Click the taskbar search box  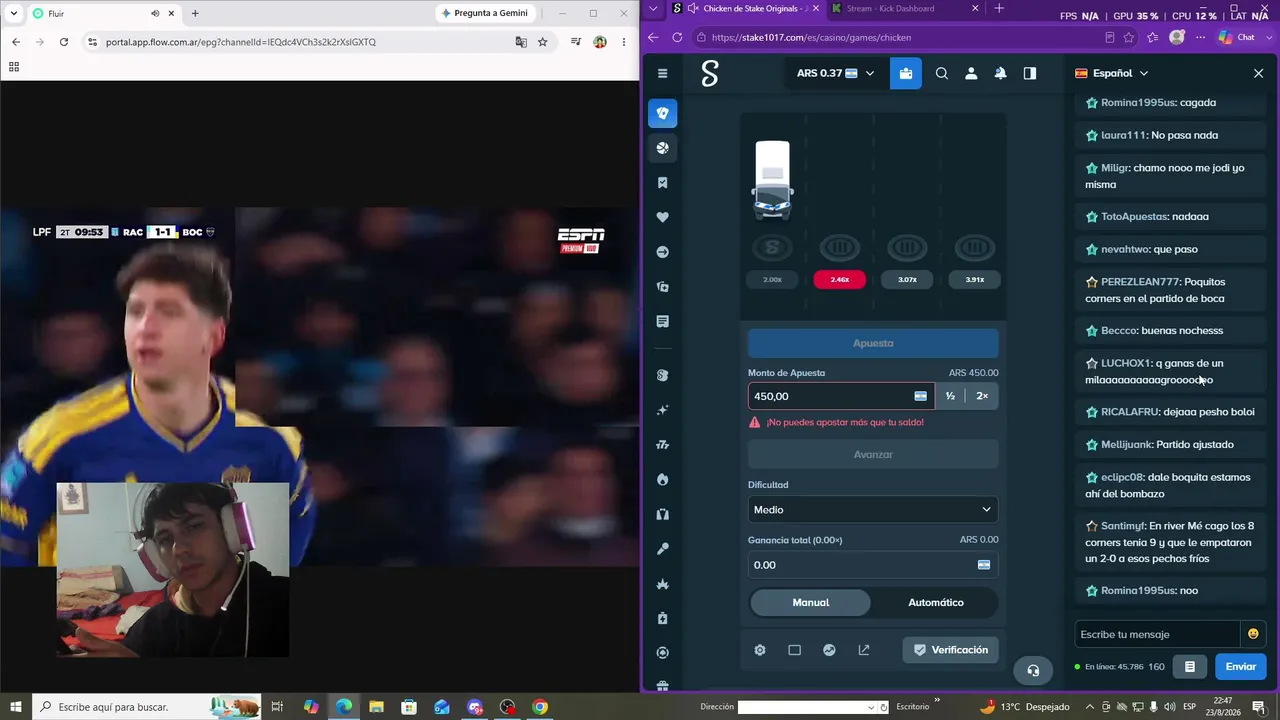pyautogui.click(x=147, y=707)
